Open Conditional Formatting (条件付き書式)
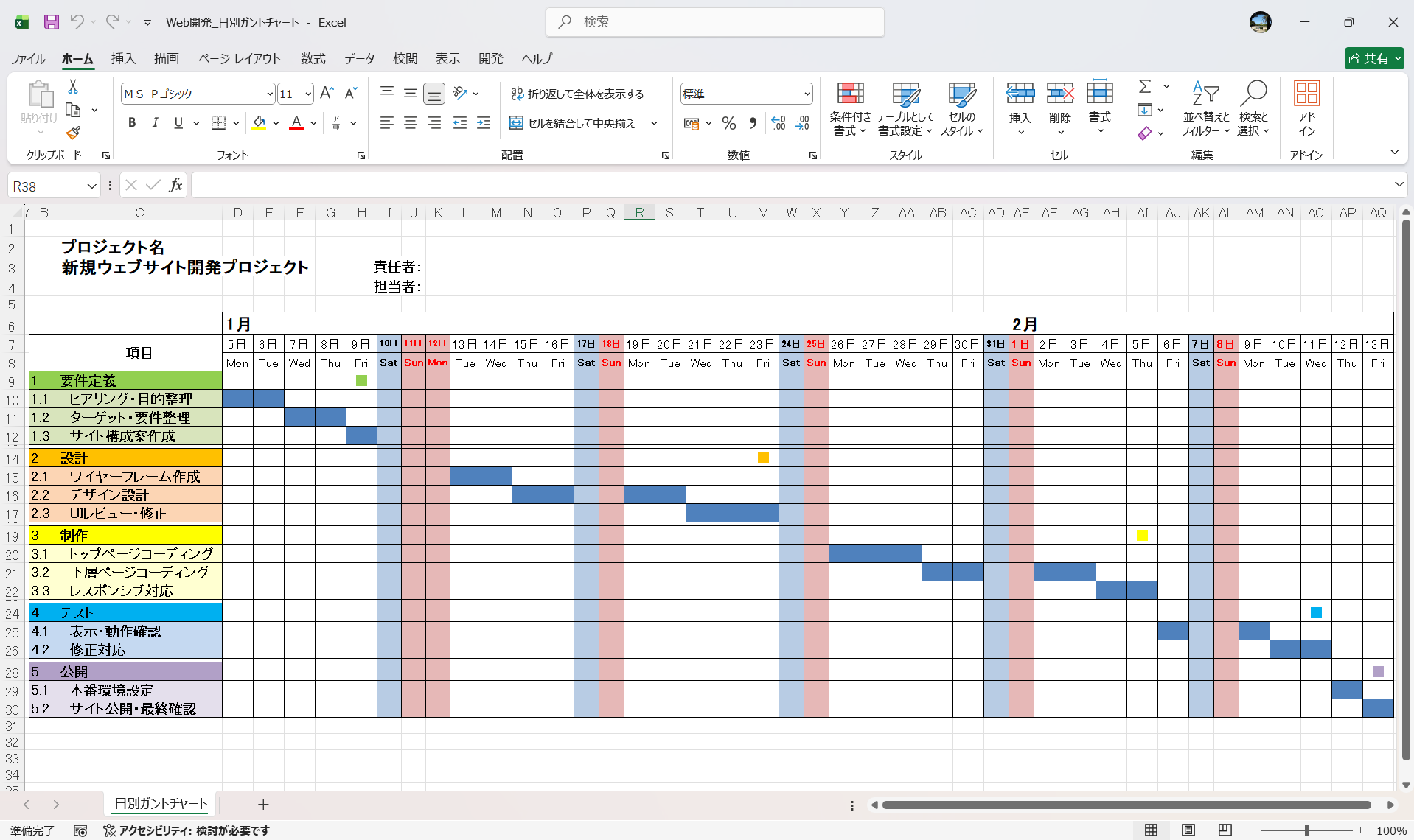 [x=850, y=109]
